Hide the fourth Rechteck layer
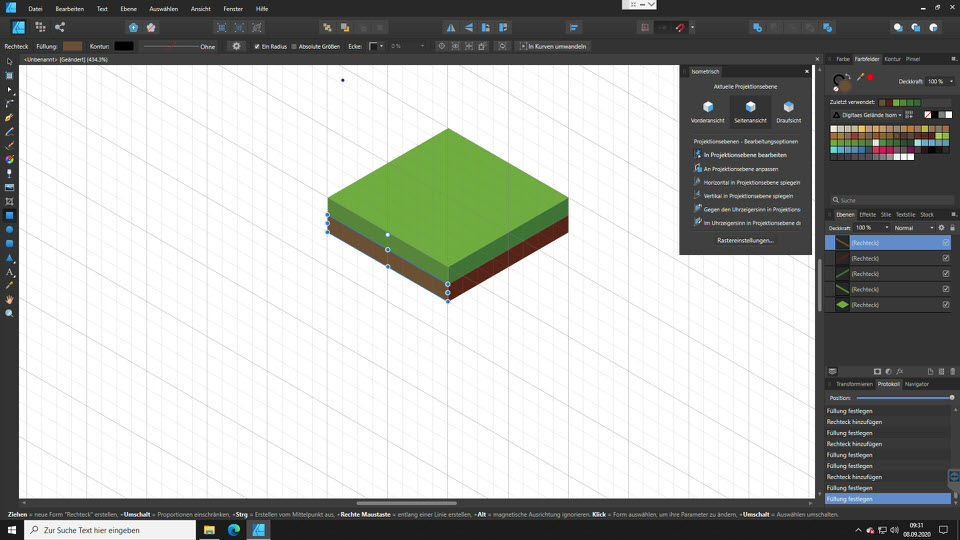Image resolution: width=960 pixels, height=540 pixels. pyautogui.click(x=946, y=289)
